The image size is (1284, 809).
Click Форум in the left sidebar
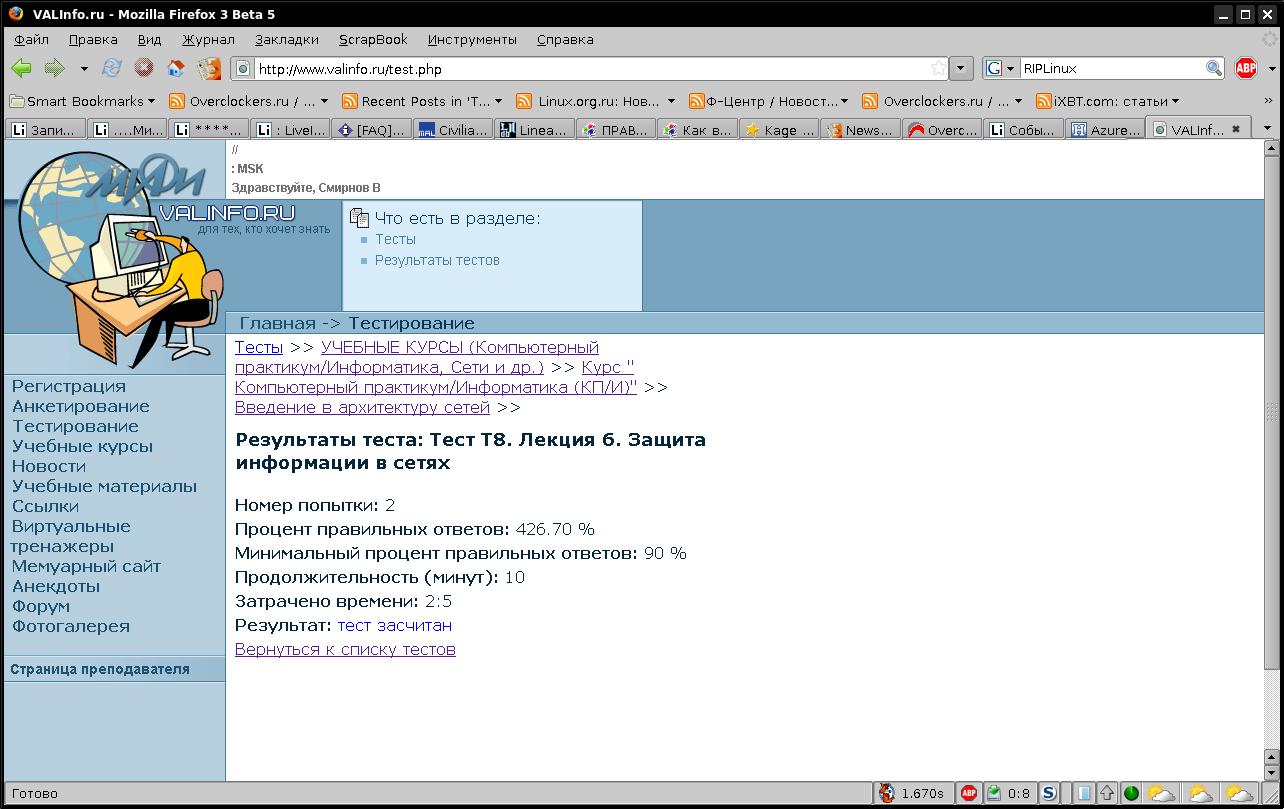pos(41,606)
